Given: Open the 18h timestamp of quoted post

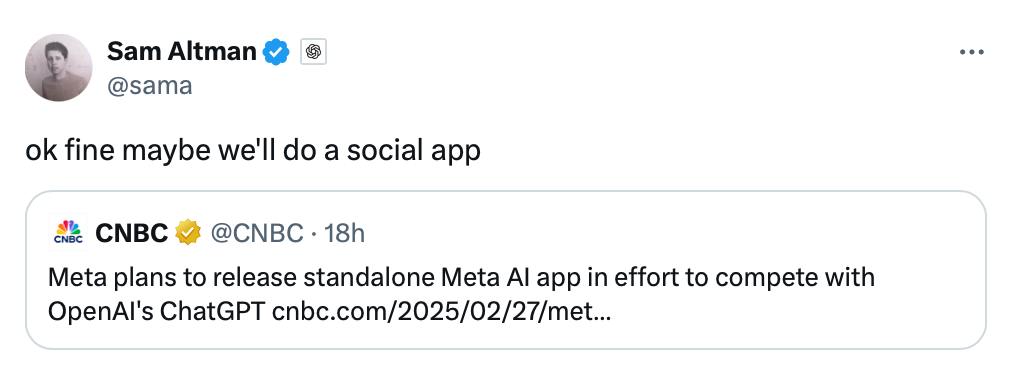Looking at the screenshot, I should click(x=345, y=233).
